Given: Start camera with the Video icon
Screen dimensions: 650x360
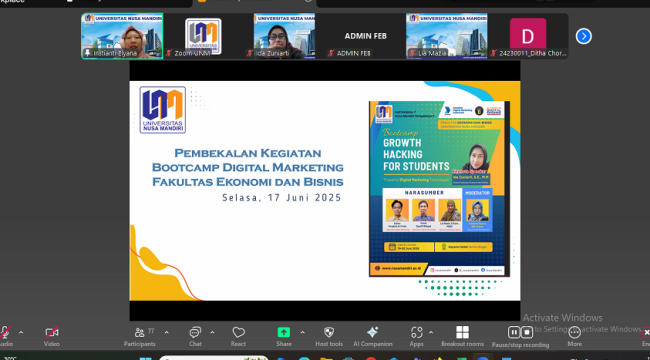Looking at the screenshot, I should (x=52, y=332).
